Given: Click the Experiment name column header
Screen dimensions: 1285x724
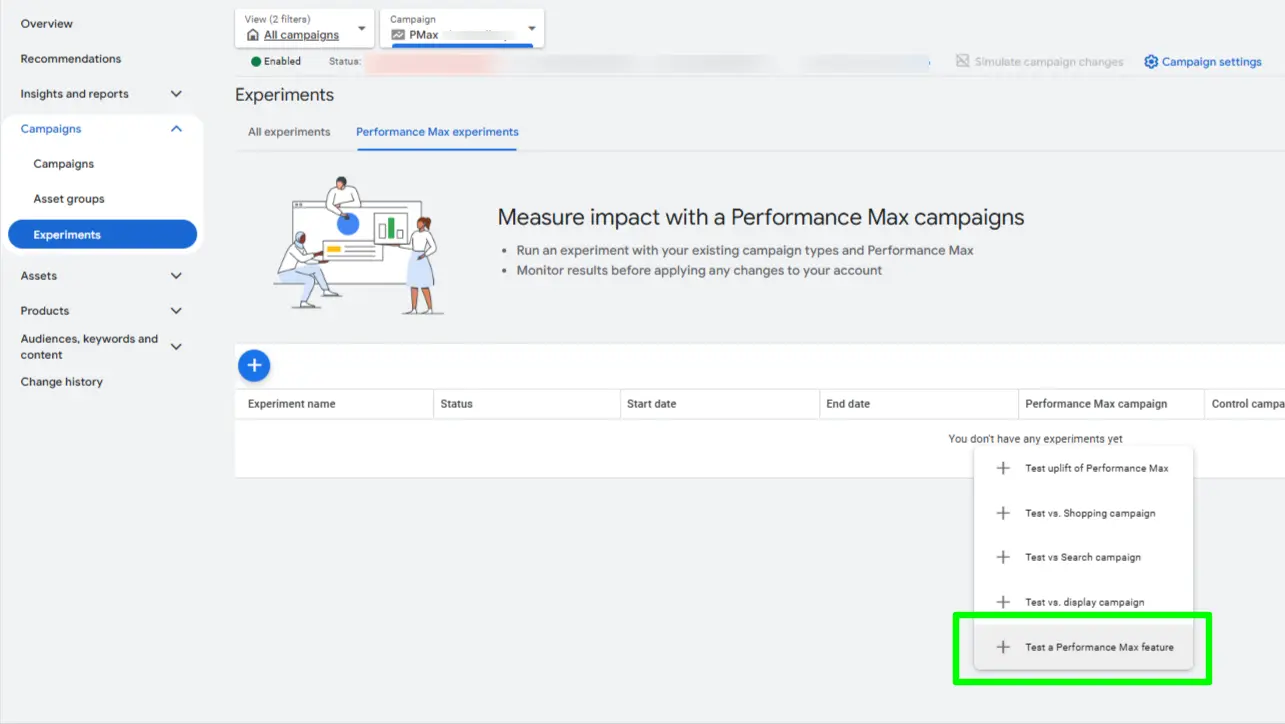Looking at the screenshot, I should [292, 404].
